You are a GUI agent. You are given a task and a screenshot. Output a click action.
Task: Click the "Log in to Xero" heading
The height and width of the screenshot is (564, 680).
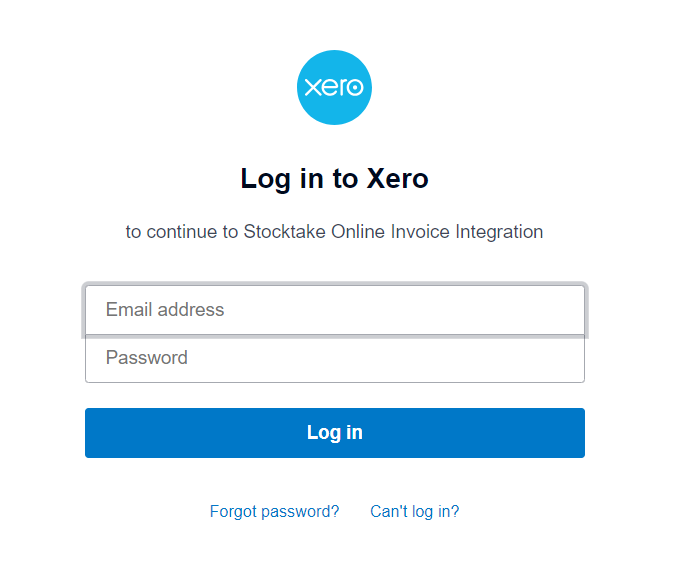[334, 179]
